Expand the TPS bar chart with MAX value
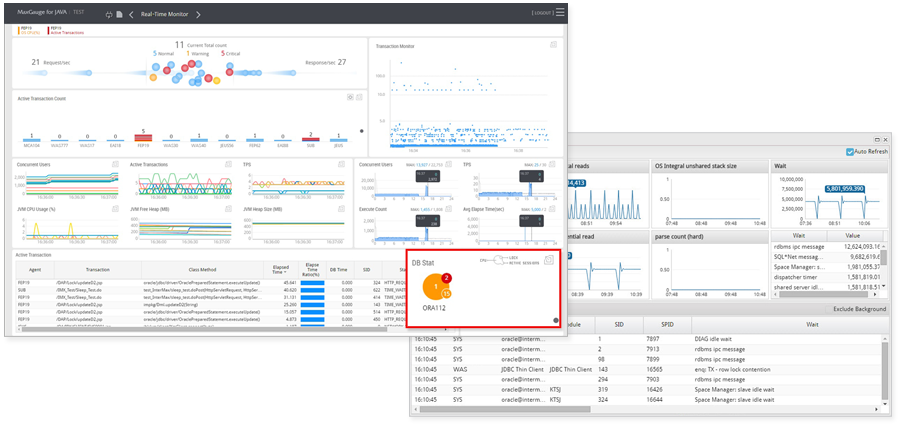The image size is (900, 430). [553, 164]
